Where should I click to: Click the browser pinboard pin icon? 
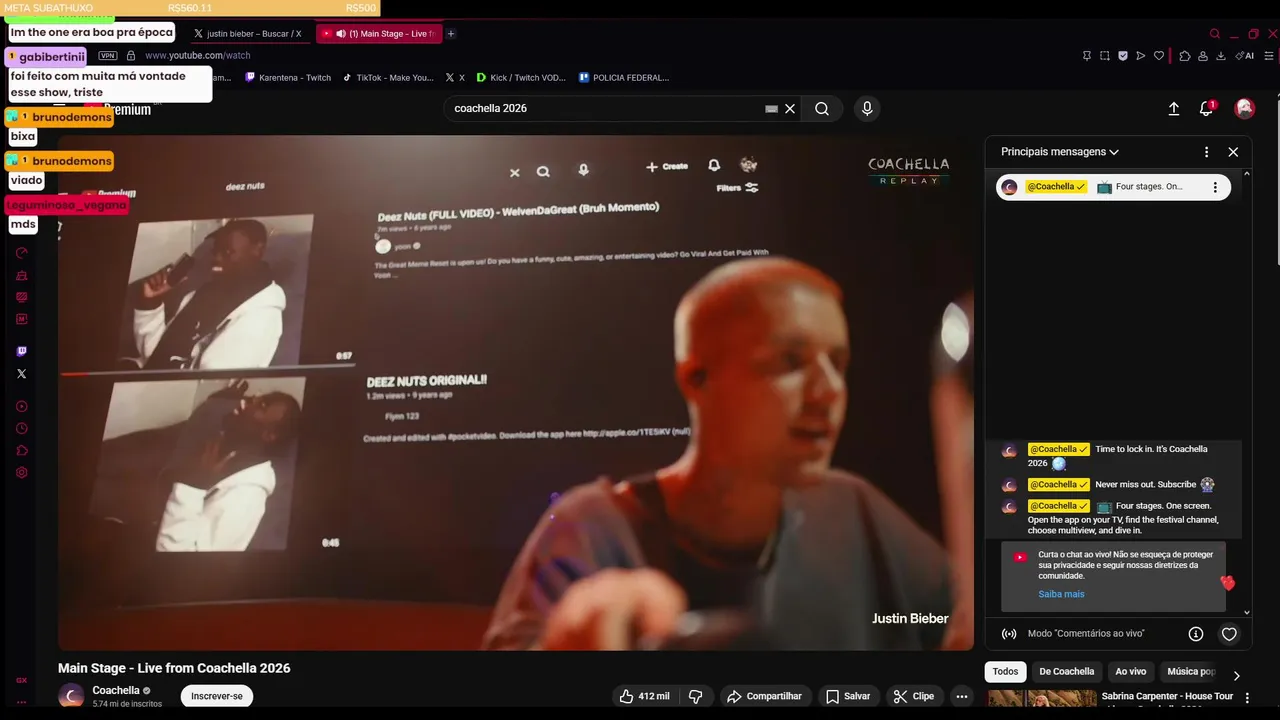coord(1087,56)
